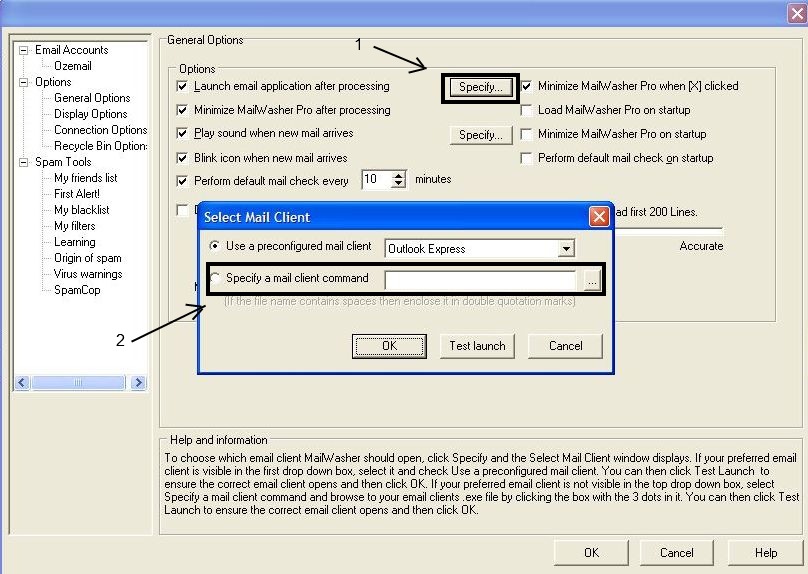Click the mail client command text field
The height and width of the screenshot is (574, 808).
pos(480,281)
